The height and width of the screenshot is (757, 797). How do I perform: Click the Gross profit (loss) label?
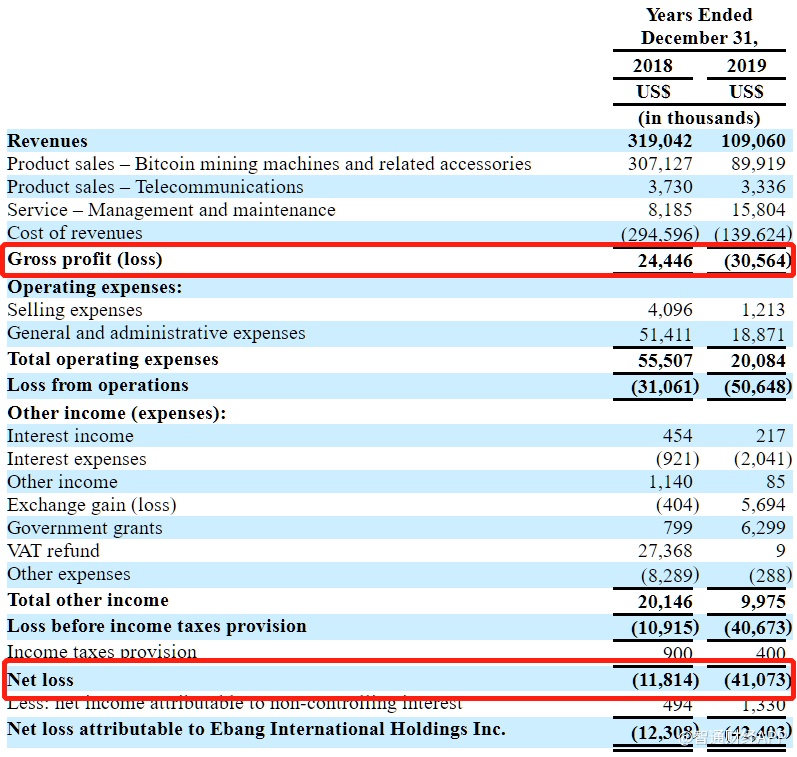coord(84,260)
